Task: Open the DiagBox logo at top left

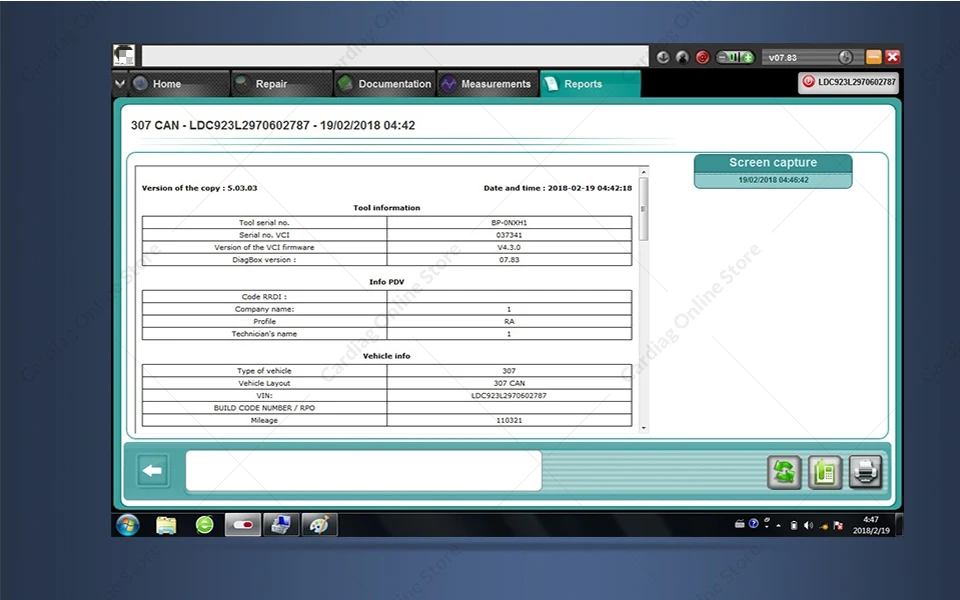Action: coord(124,55)
